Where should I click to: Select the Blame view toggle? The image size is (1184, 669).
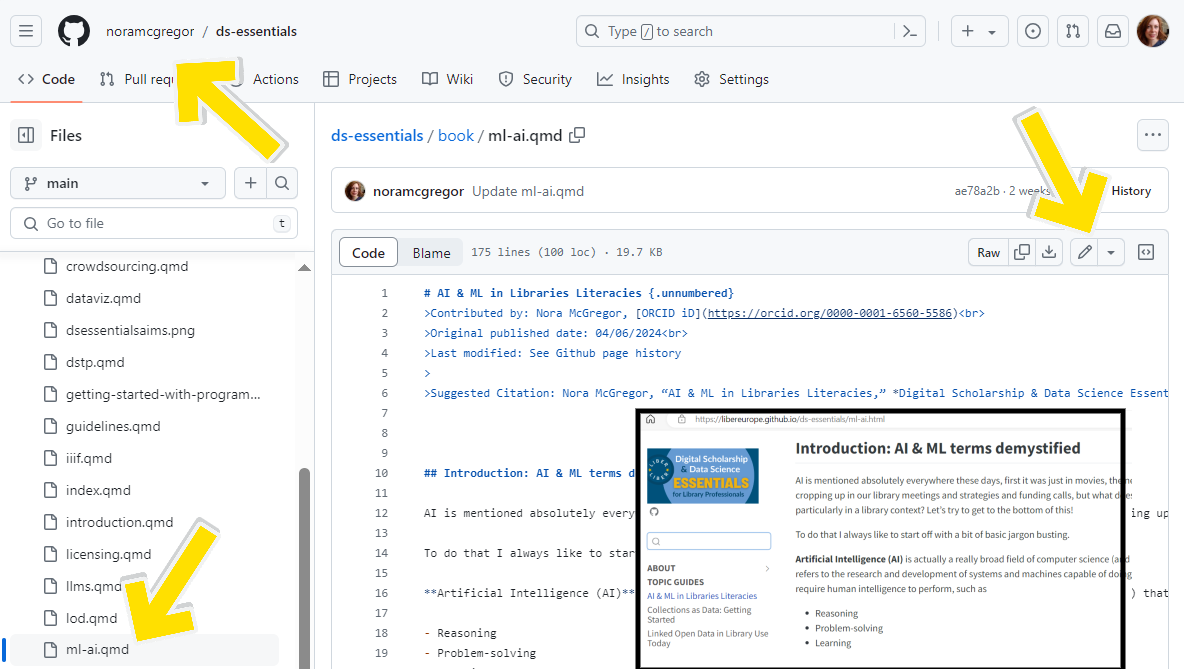click(x=431, y=253)
